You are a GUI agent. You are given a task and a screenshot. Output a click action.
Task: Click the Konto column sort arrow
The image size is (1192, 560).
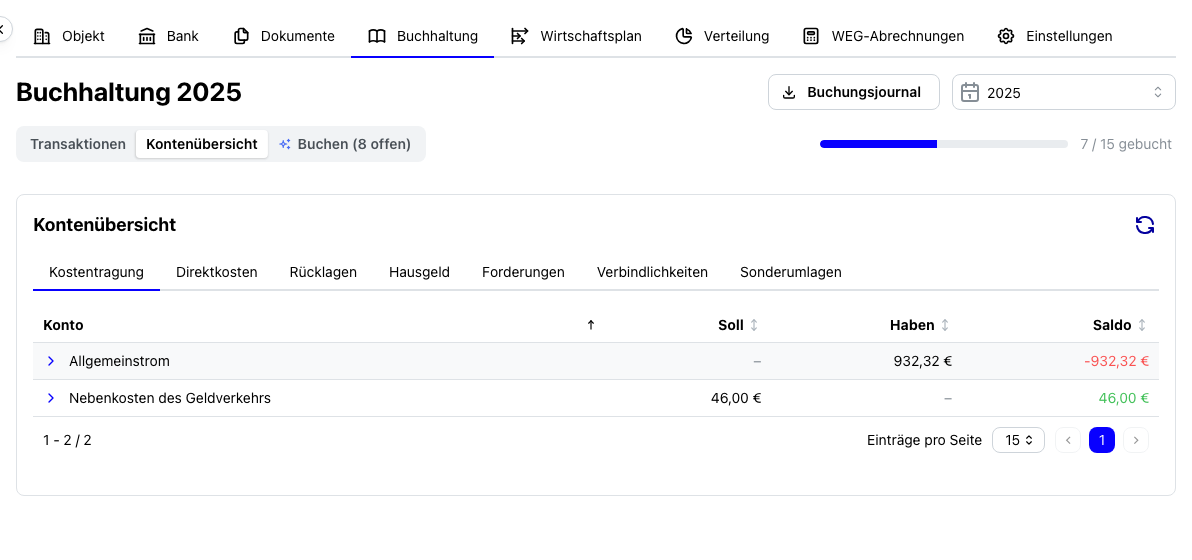click(591, 325)
